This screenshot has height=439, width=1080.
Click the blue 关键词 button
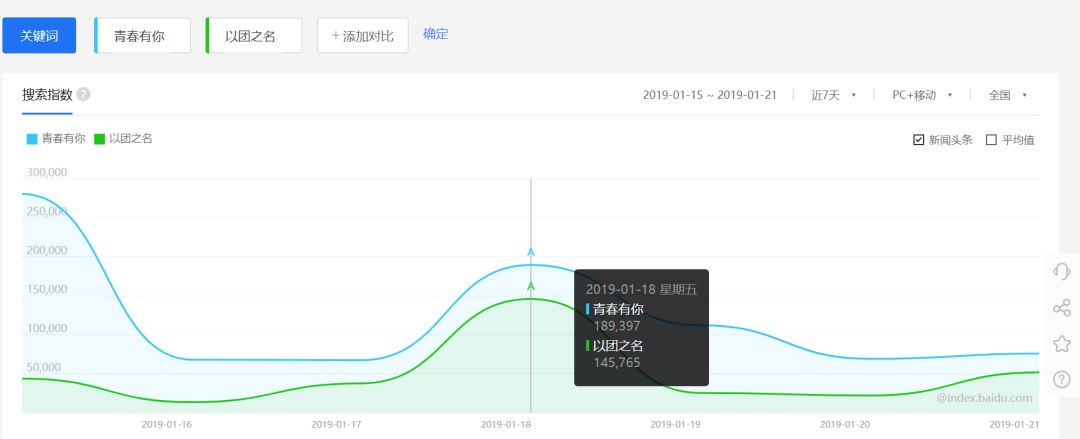click(x=39, y=35)
